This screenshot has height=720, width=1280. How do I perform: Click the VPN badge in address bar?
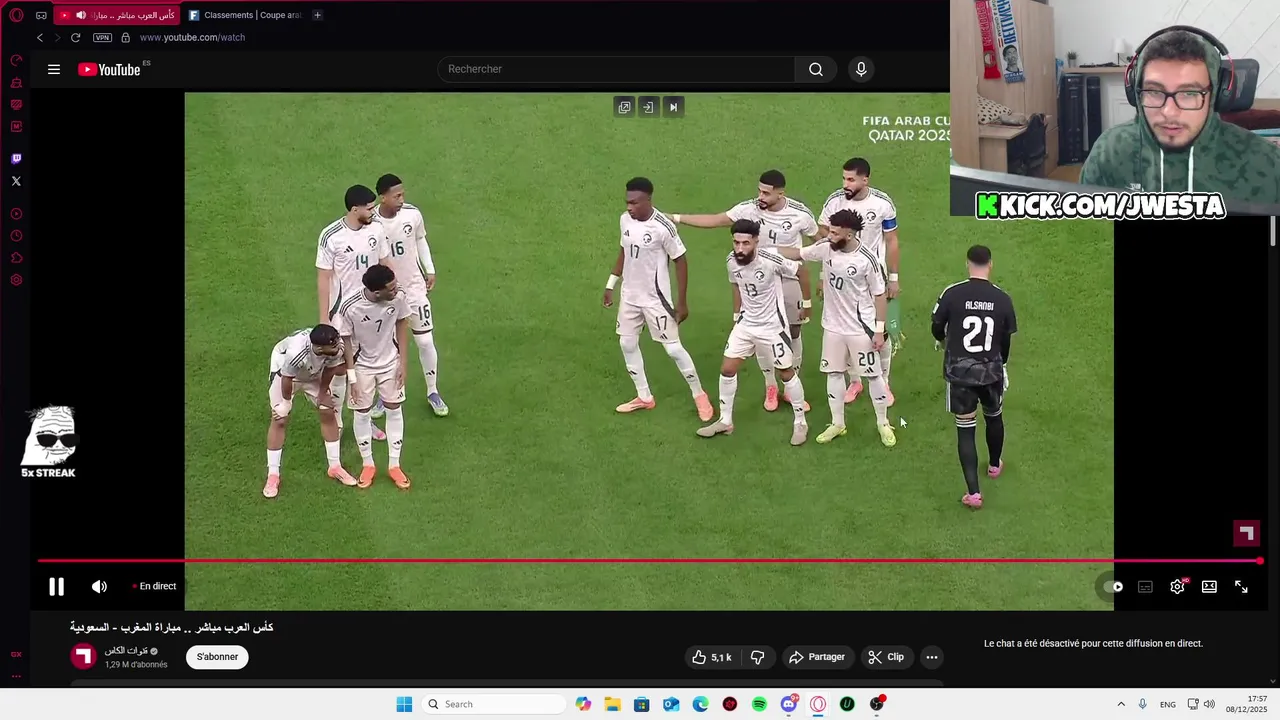(x=102, y=37)
